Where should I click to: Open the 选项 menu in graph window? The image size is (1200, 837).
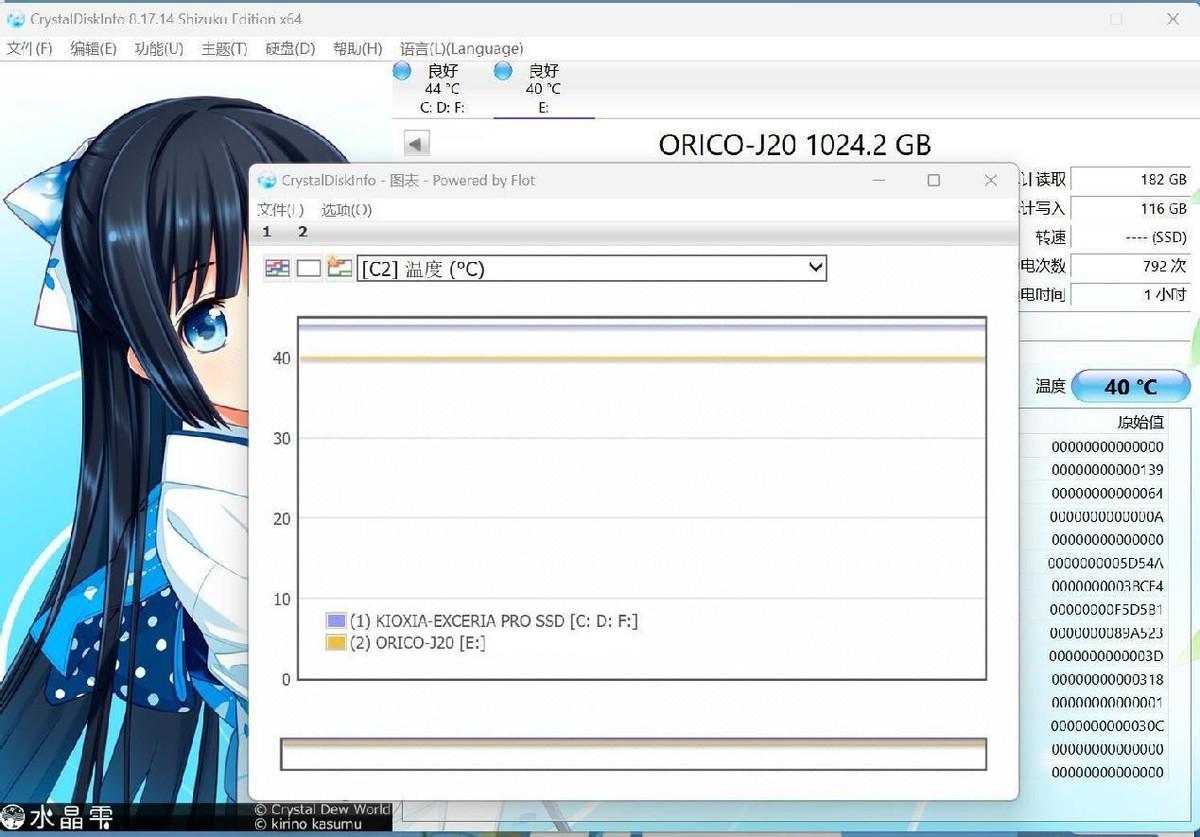(347, 210)
